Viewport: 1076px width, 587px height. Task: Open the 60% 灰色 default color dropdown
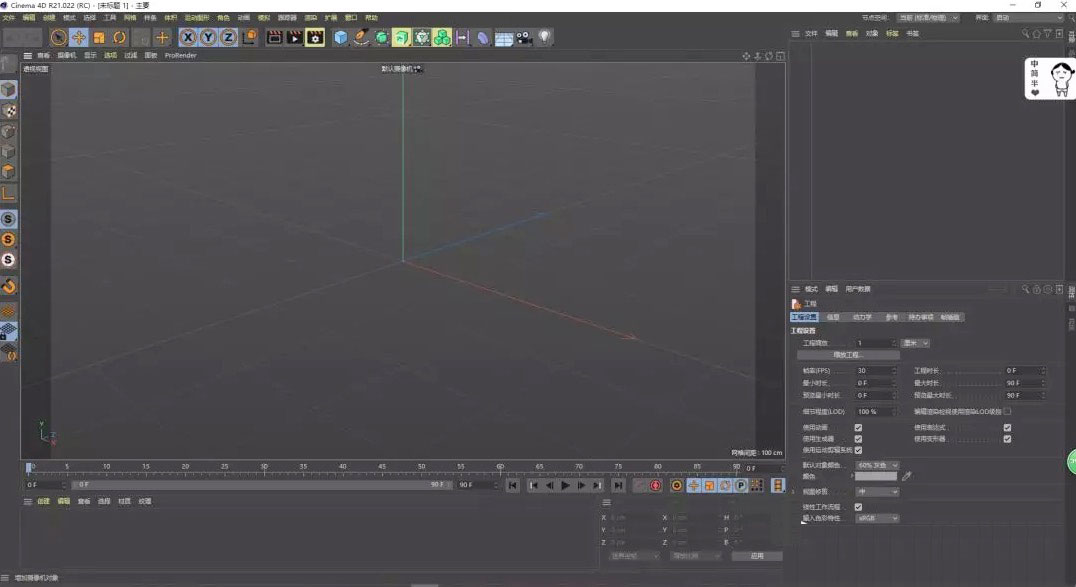tap(877, 465)
